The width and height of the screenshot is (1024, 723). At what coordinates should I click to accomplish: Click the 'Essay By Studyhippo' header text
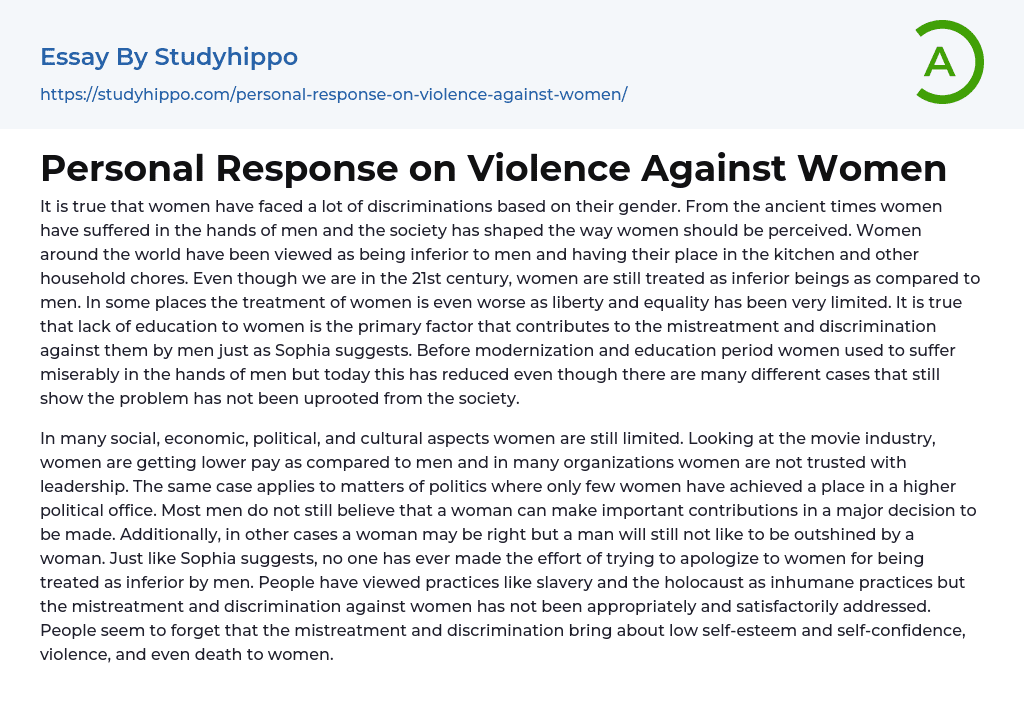169,57
